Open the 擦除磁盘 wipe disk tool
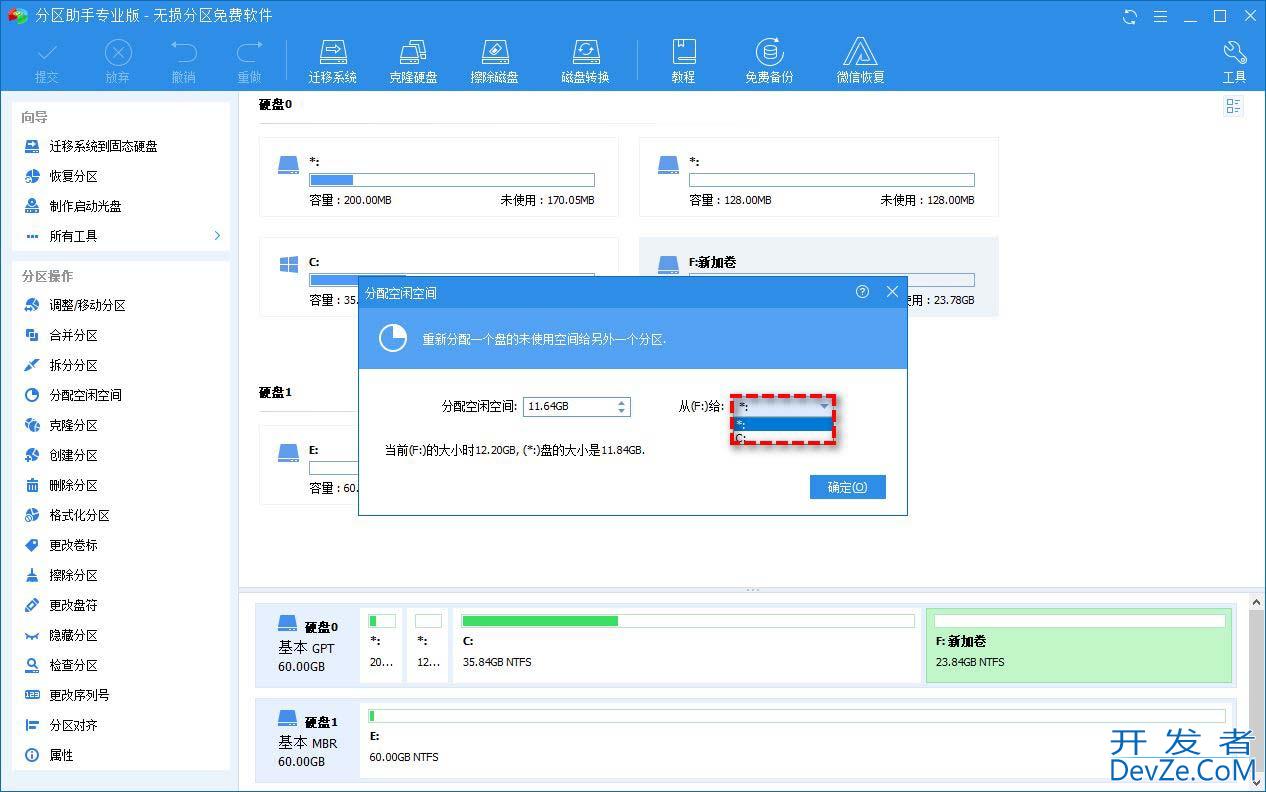 pos(495,61)
